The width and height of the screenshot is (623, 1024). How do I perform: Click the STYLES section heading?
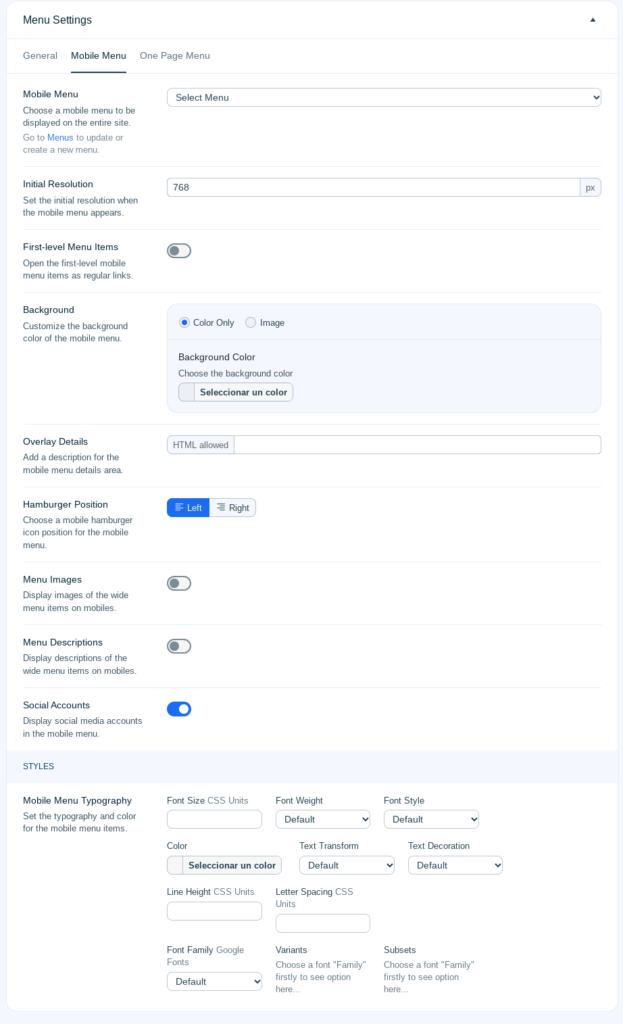coord(39,766)
